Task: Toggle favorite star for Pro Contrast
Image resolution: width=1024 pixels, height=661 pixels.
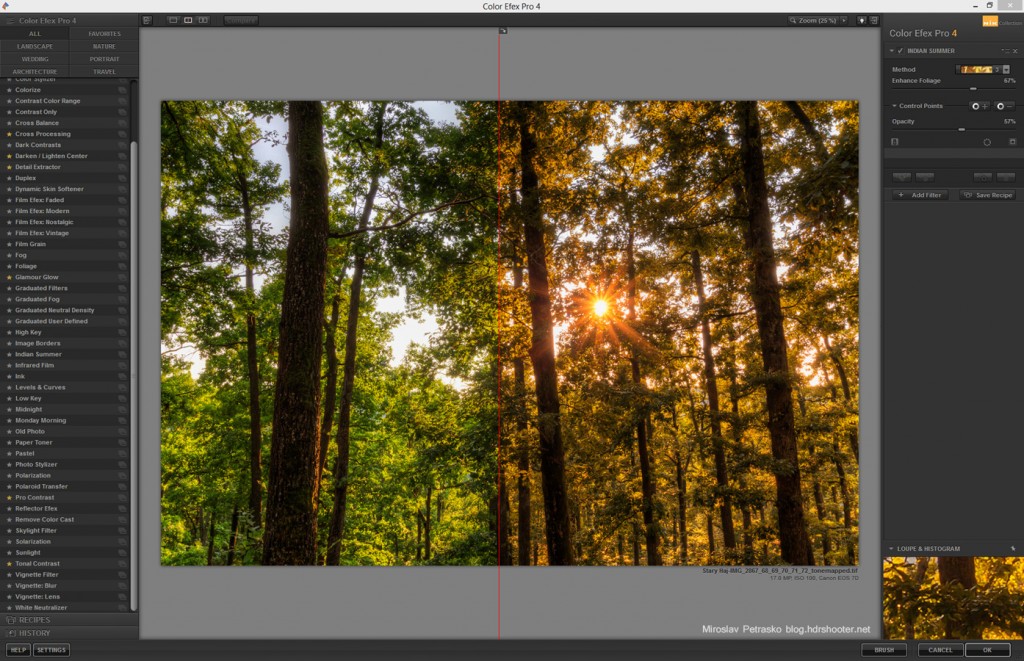Action: 9,498
